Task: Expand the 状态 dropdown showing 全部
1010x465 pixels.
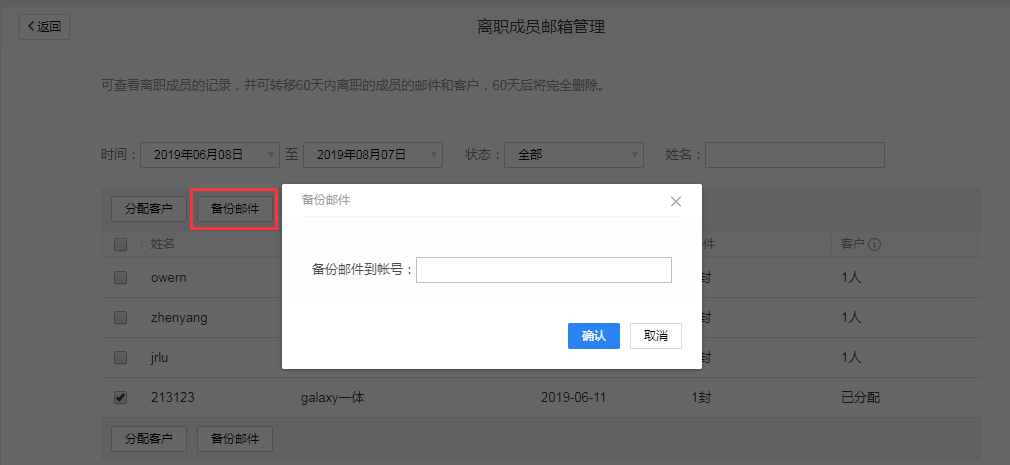Action: pos(573,155)
